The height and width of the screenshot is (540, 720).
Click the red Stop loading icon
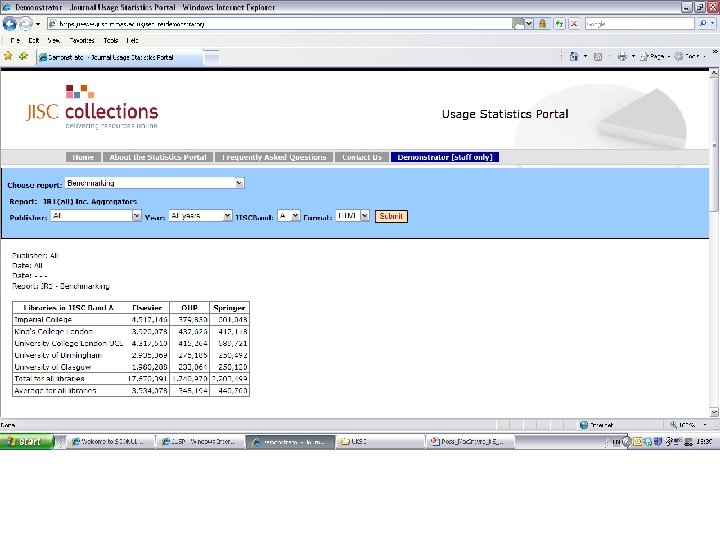574,24
